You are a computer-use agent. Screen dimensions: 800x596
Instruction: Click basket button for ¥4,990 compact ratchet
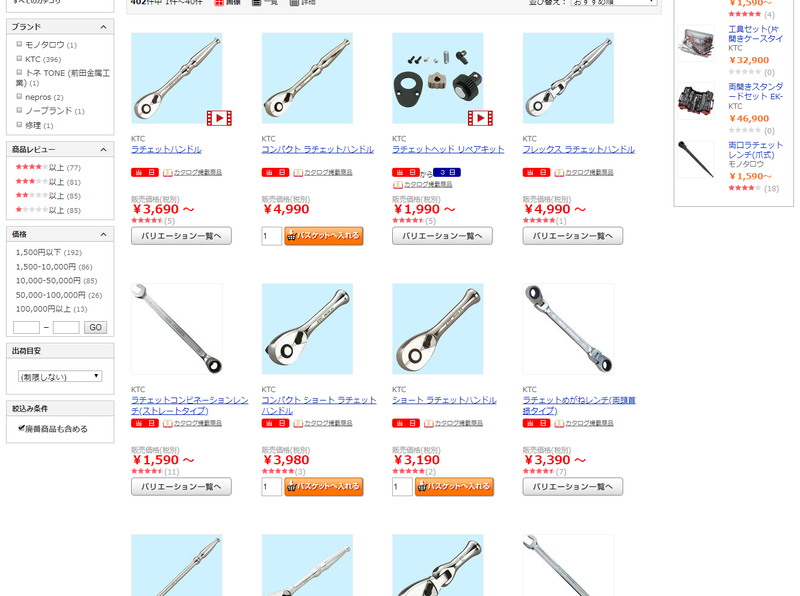click(x=324, y=236)
